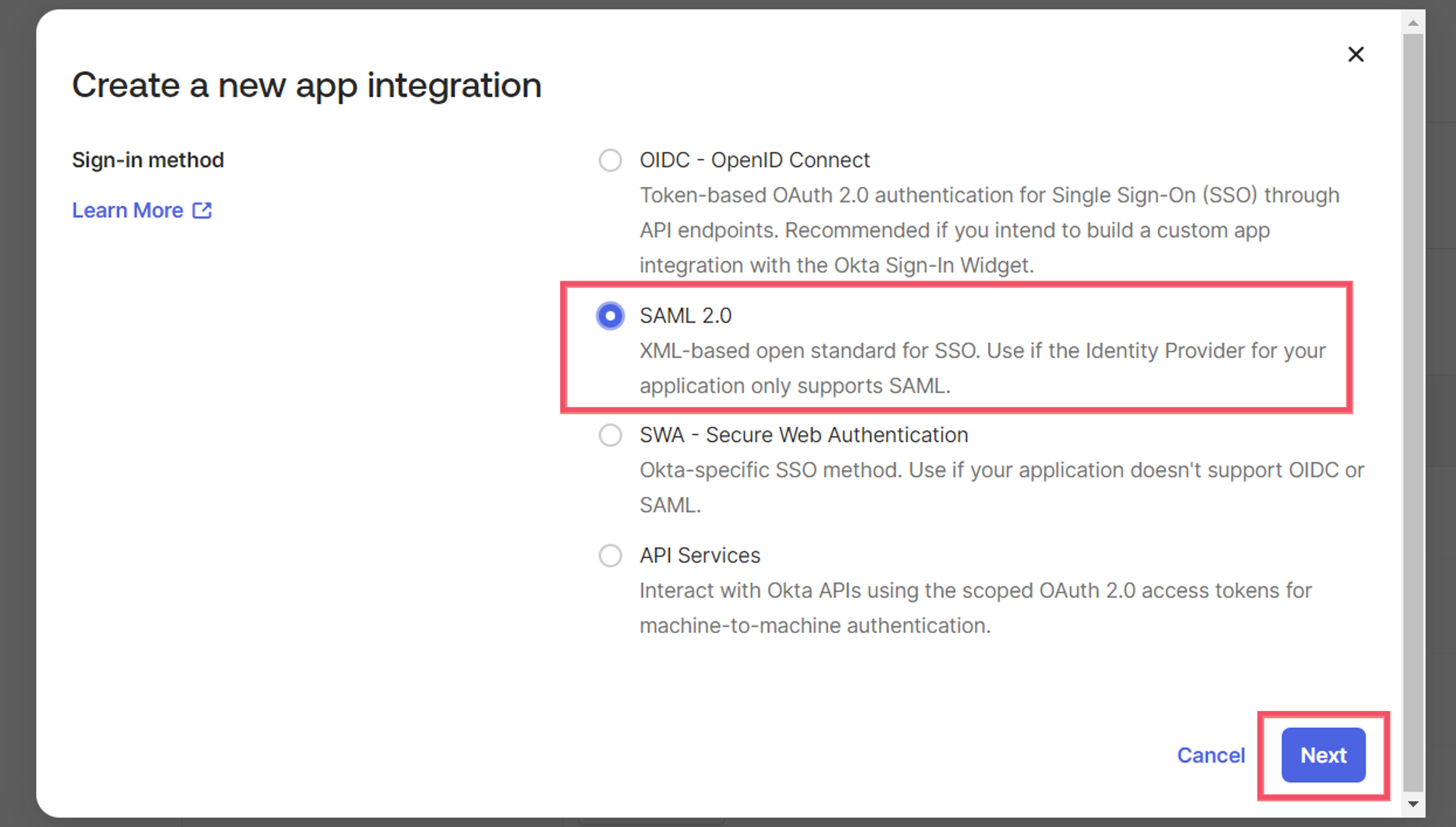The width and height of the screenshot is (1456, 827).
Task: Click the SAML 2.0 label text
Action: tap(686, 316)
